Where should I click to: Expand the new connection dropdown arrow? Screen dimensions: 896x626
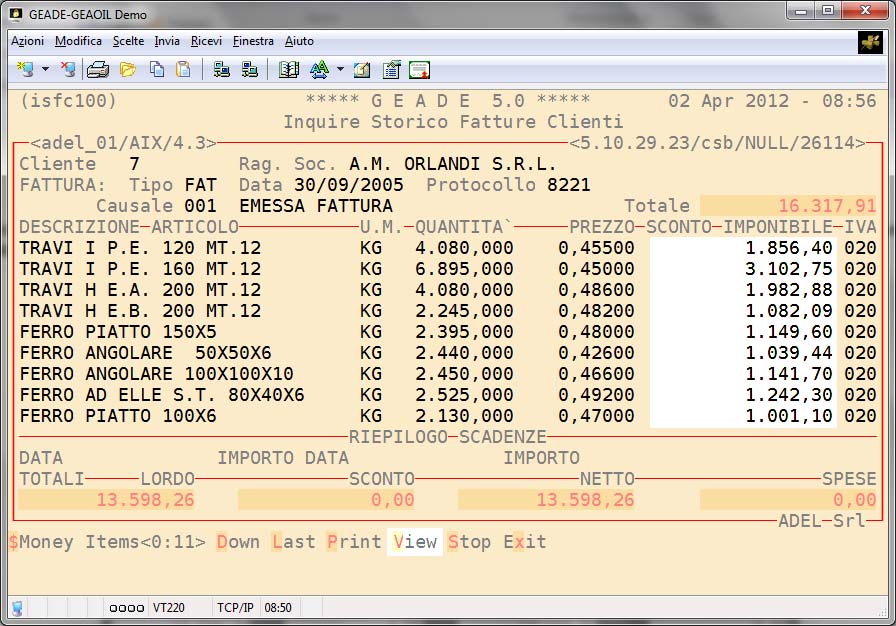[45, 70]
